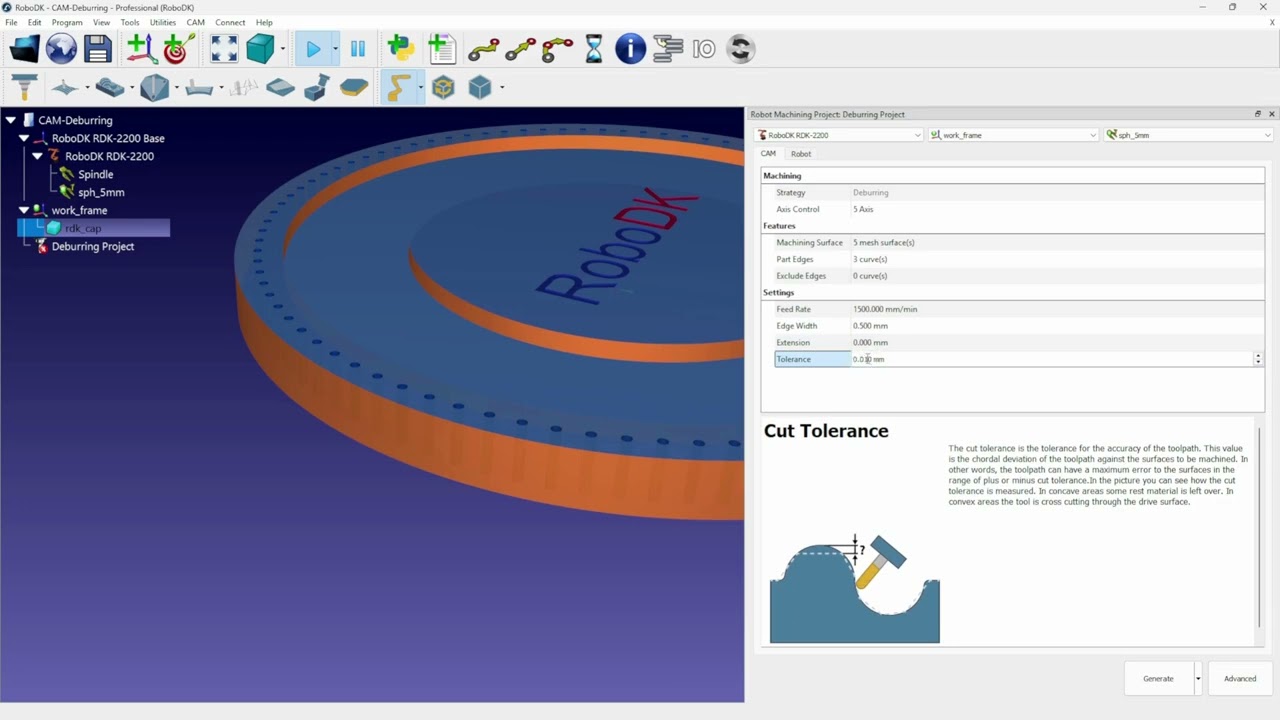Image resolution: width=1280 pixels, height=720 pixels.
Task: Open dropdown next to isometric view cube
Action: point(283,48)
